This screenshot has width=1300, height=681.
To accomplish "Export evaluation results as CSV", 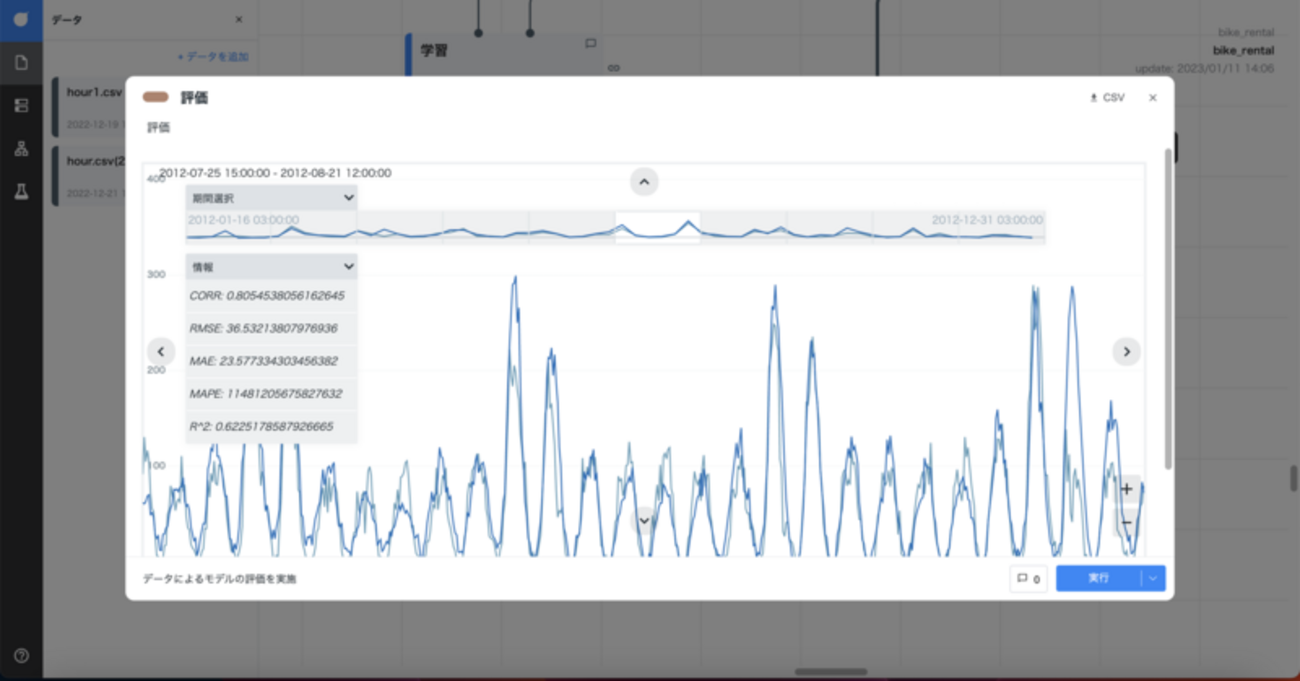I will (1107, 98).
